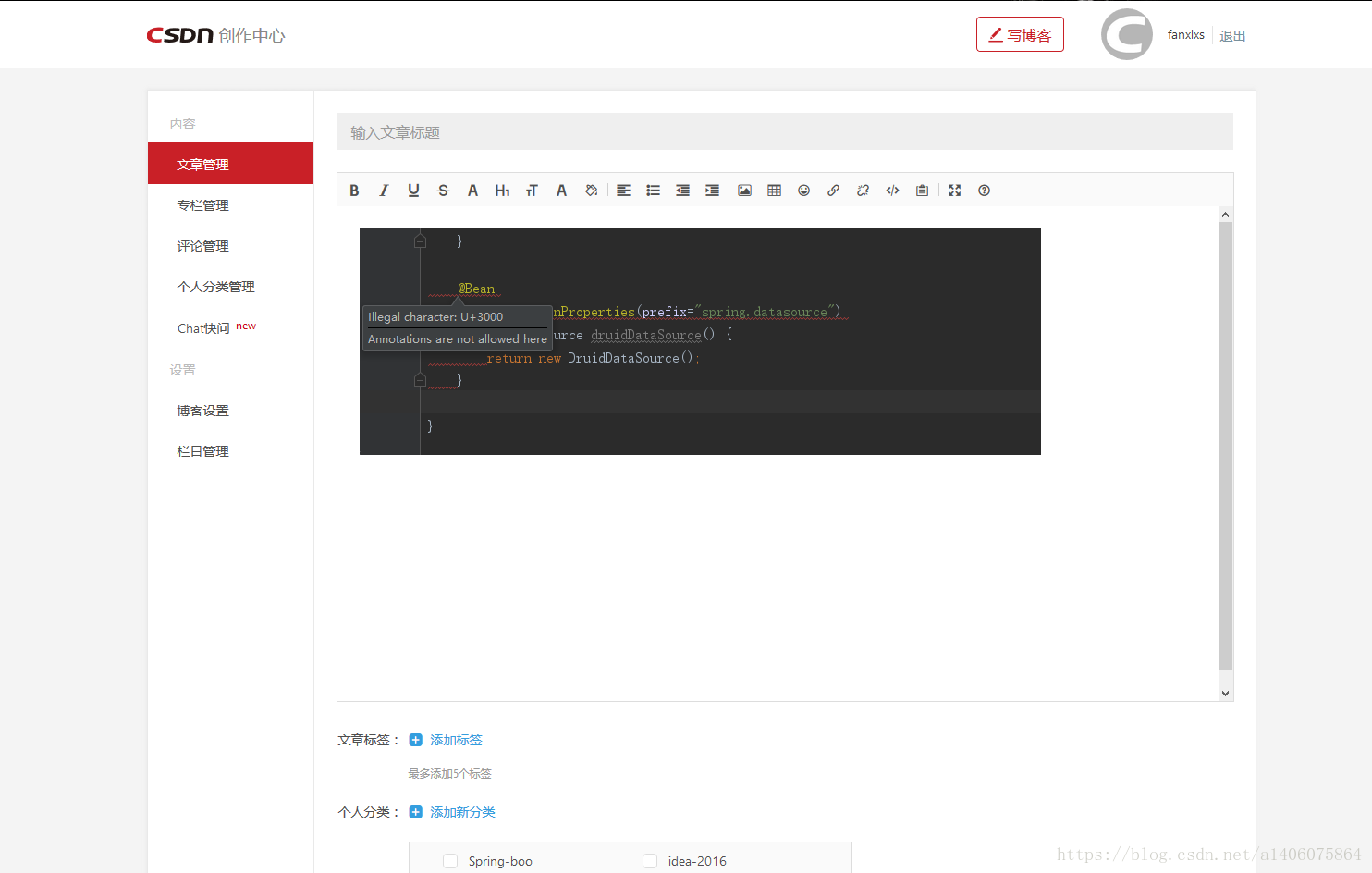The width and height of the screenshot is (1372, 873).
Task: Click the CSDN logo
Action: point(179,35)
